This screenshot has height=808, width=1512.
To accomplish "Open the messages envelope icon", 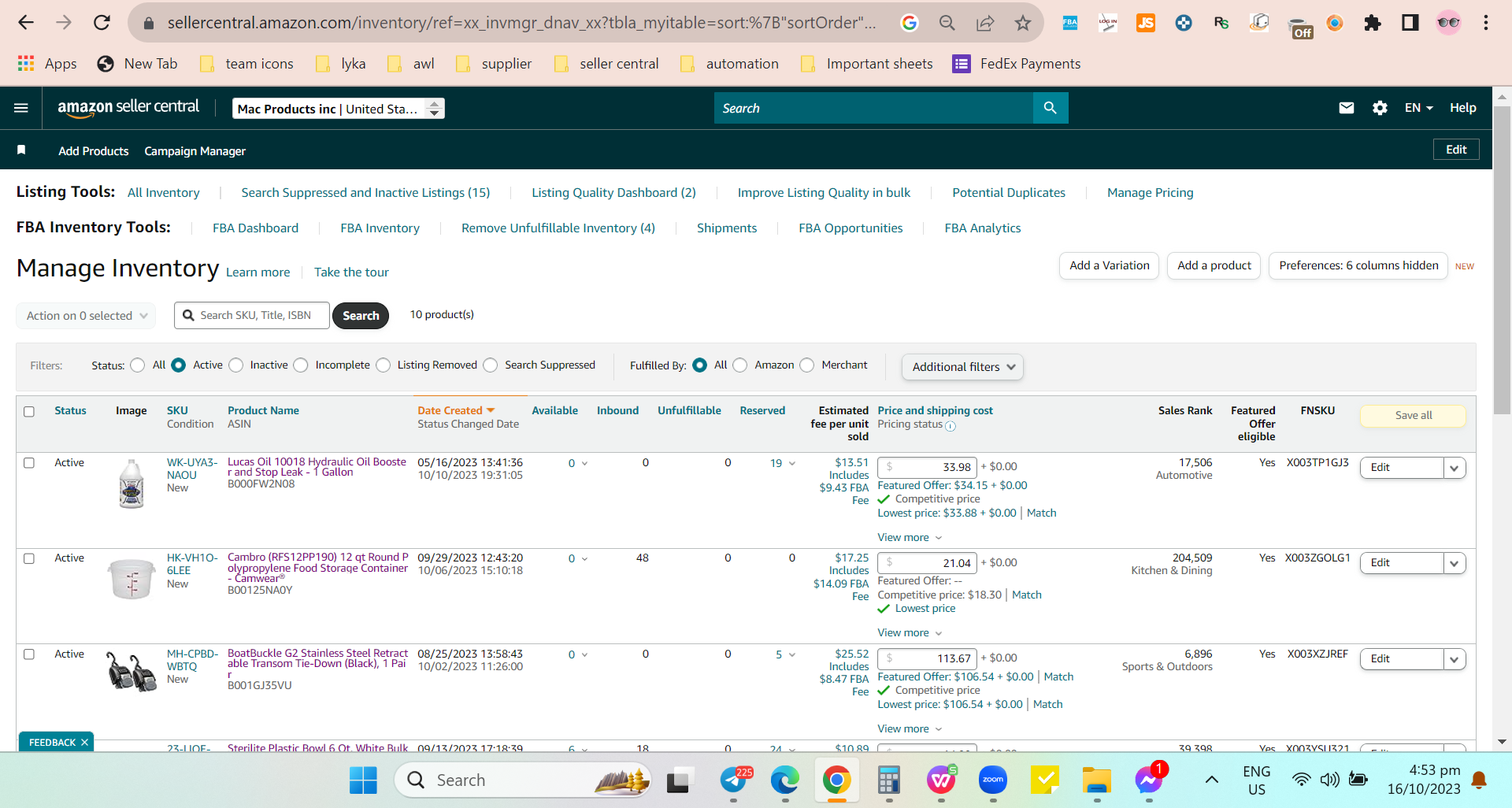I will (x=1347, y=108).
